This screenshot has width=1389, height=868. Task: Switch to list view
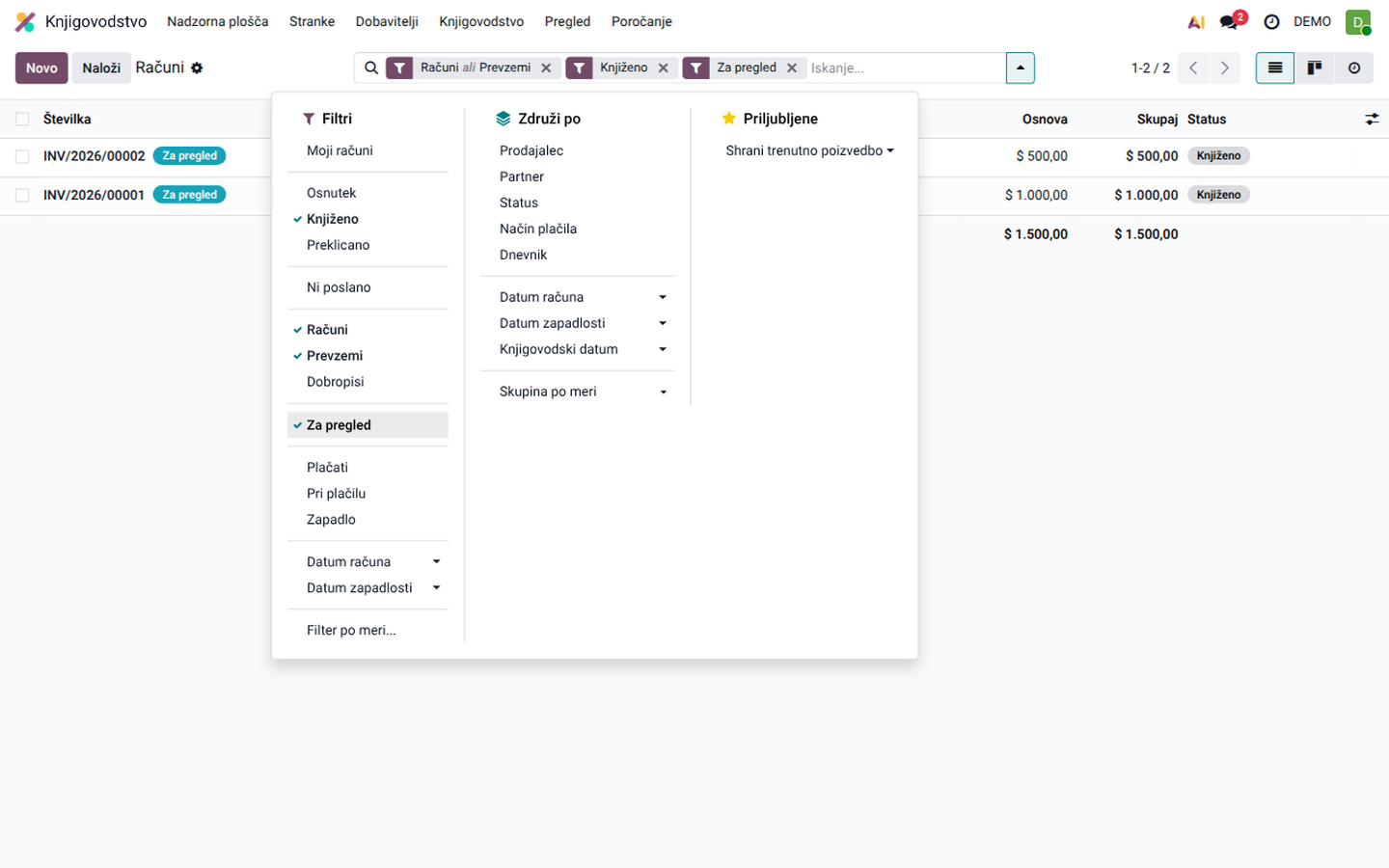[x=1275, y=68]
